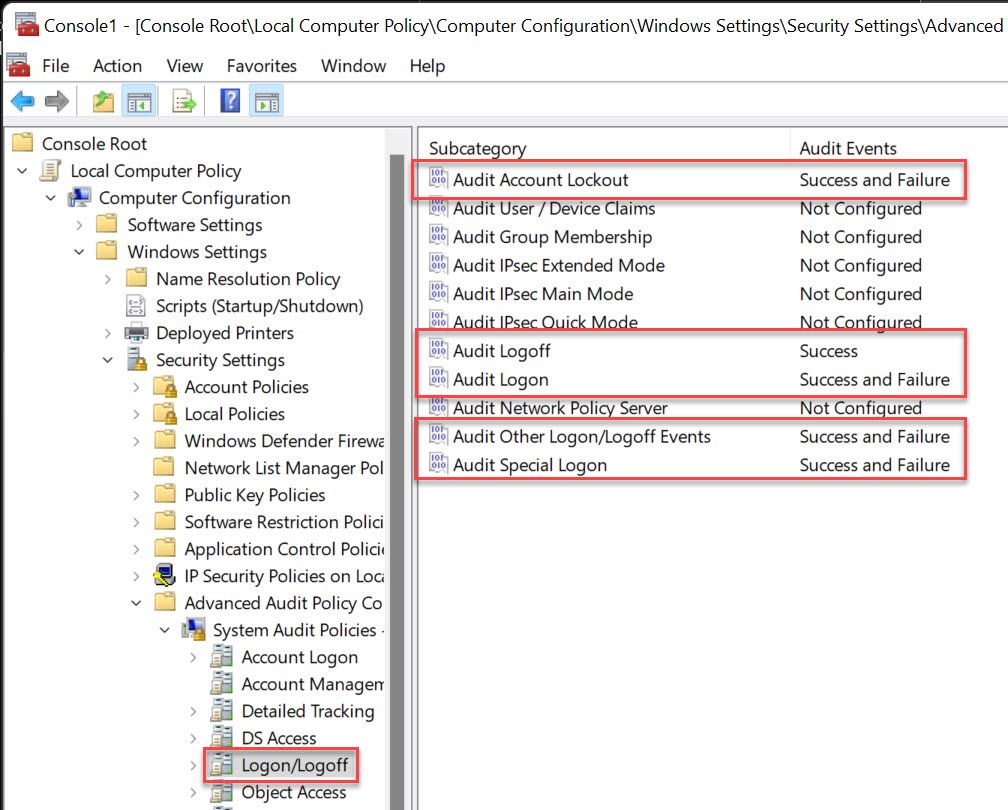This screenshot has height=810, width=1008.
Task: Click the Export List toolbar icon
Action: [183, 100]
